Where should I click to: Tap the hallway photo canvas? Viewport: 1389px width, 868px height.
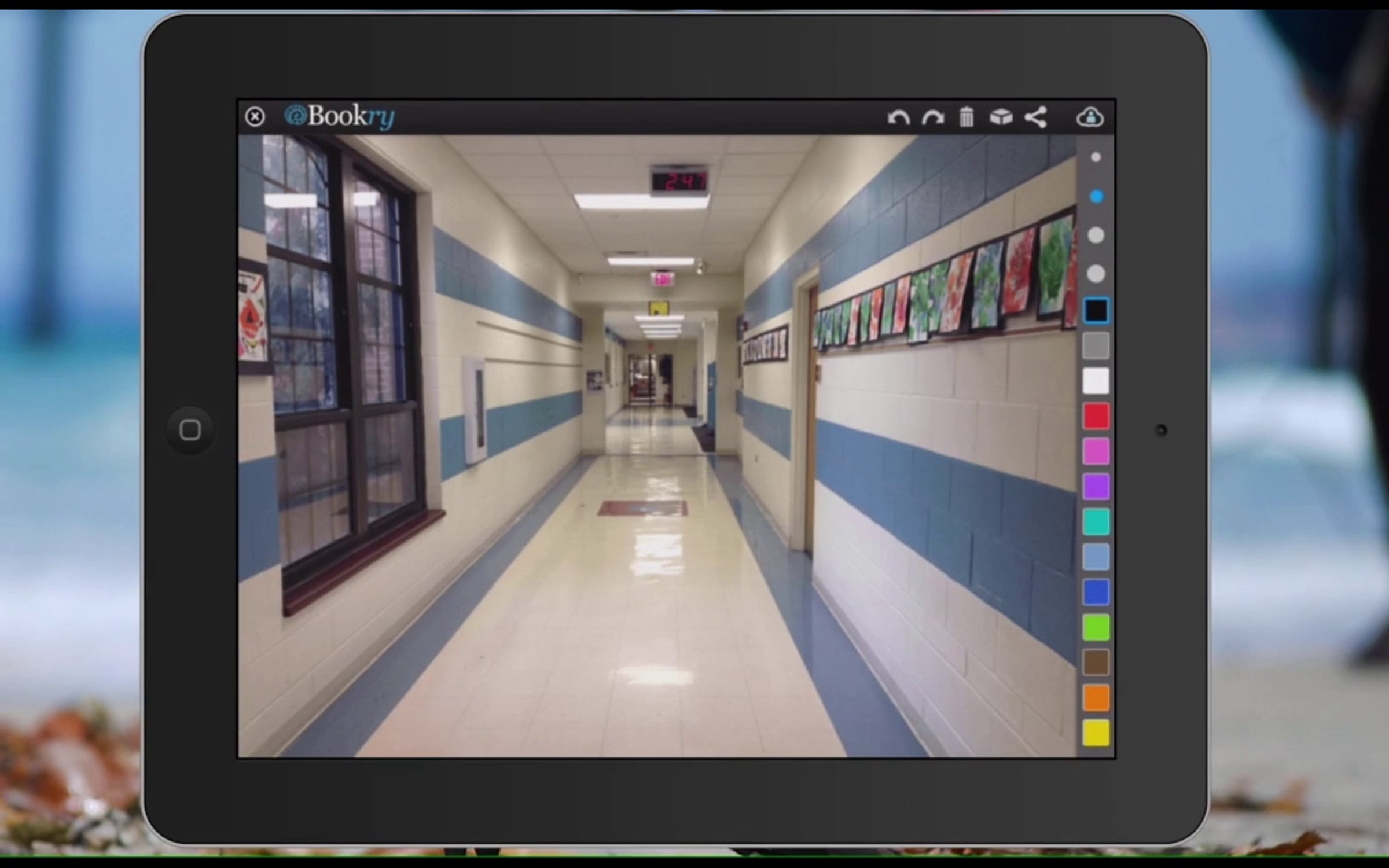(657, 446)
